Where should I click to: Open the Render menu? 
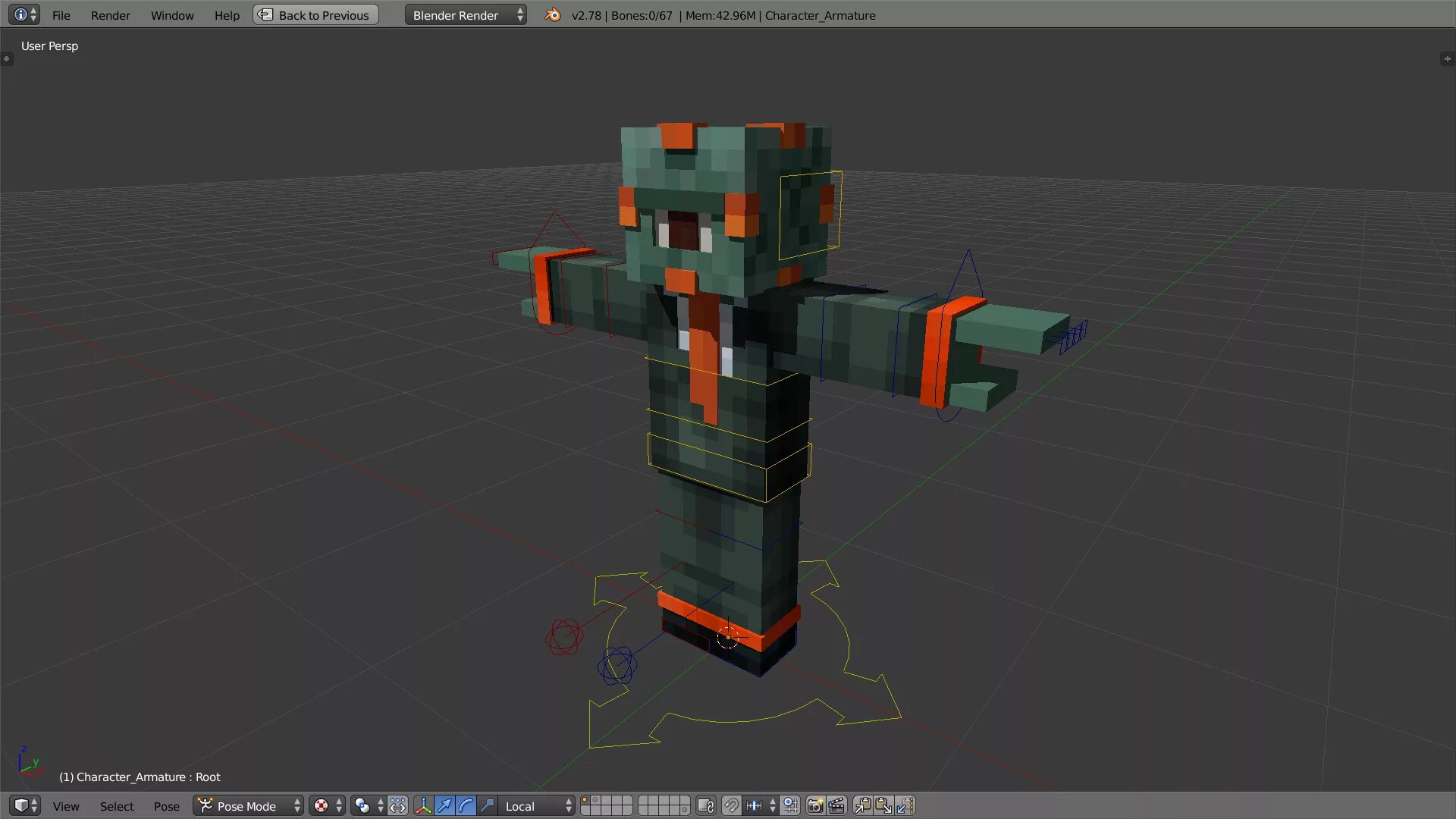(110, 15)
